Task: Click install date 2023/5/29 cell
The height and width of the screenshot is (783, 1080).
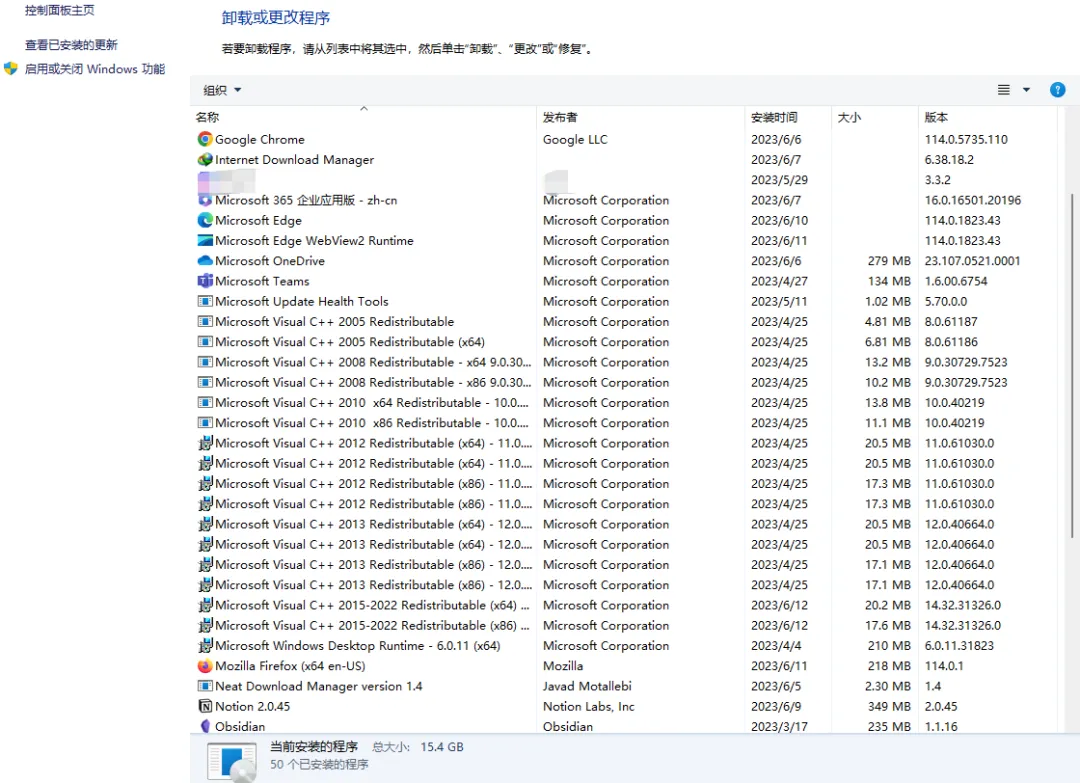Action: coord(779,180)
